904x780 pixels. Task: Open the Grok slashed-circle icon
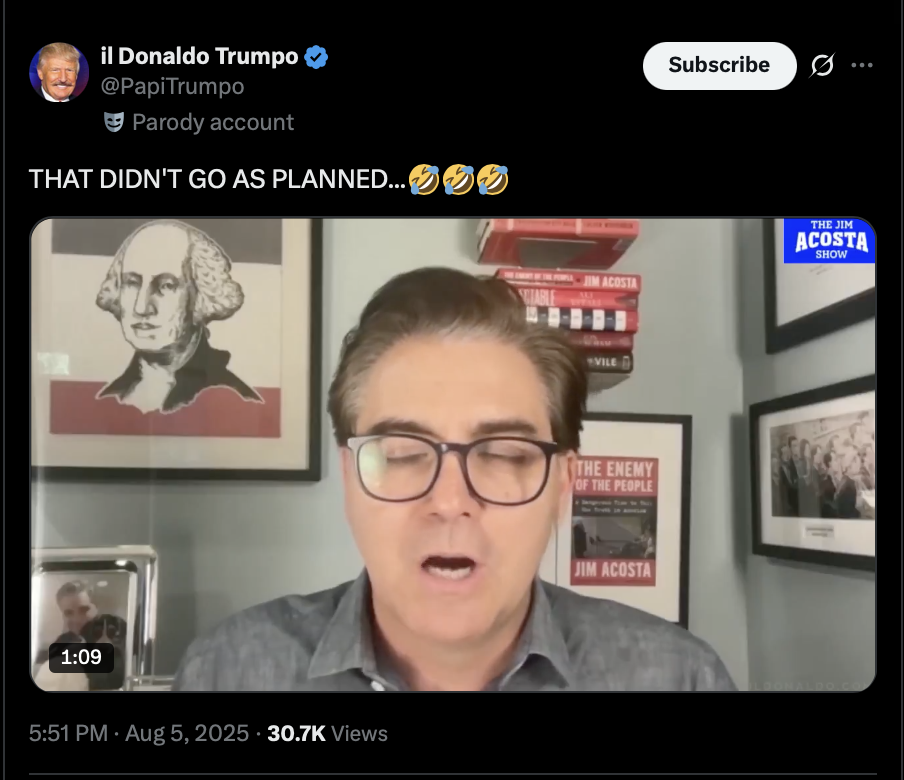(822, 65)
